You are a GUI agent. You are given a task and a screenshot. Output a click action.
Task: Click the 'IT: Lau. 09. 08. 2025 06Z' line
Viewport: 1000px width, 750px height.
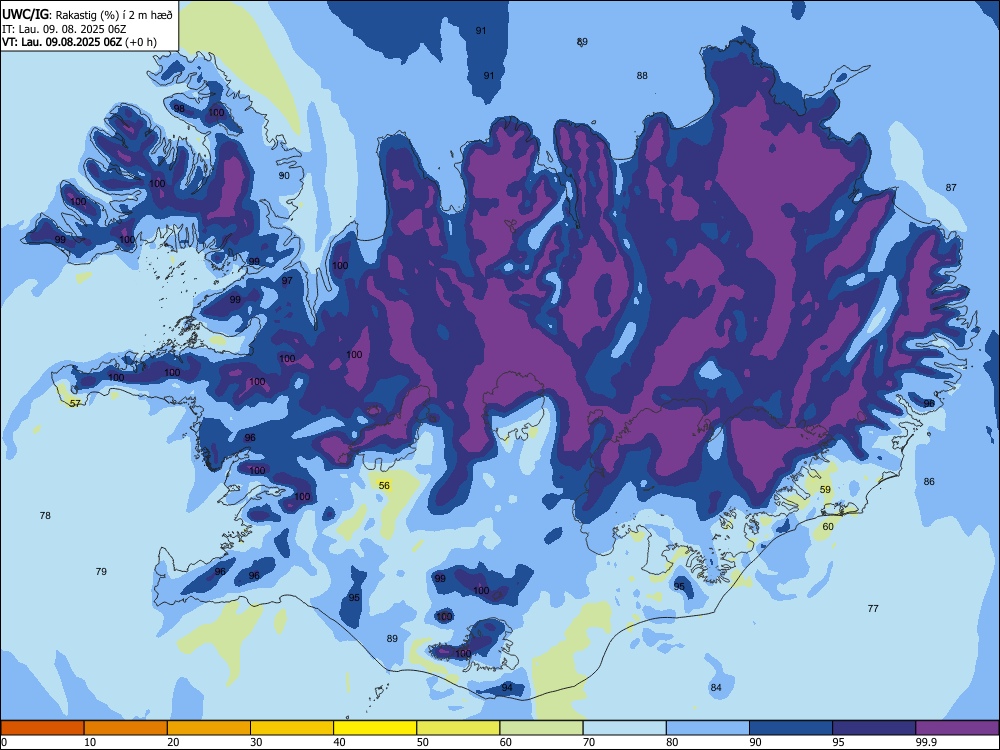point(64,29)
